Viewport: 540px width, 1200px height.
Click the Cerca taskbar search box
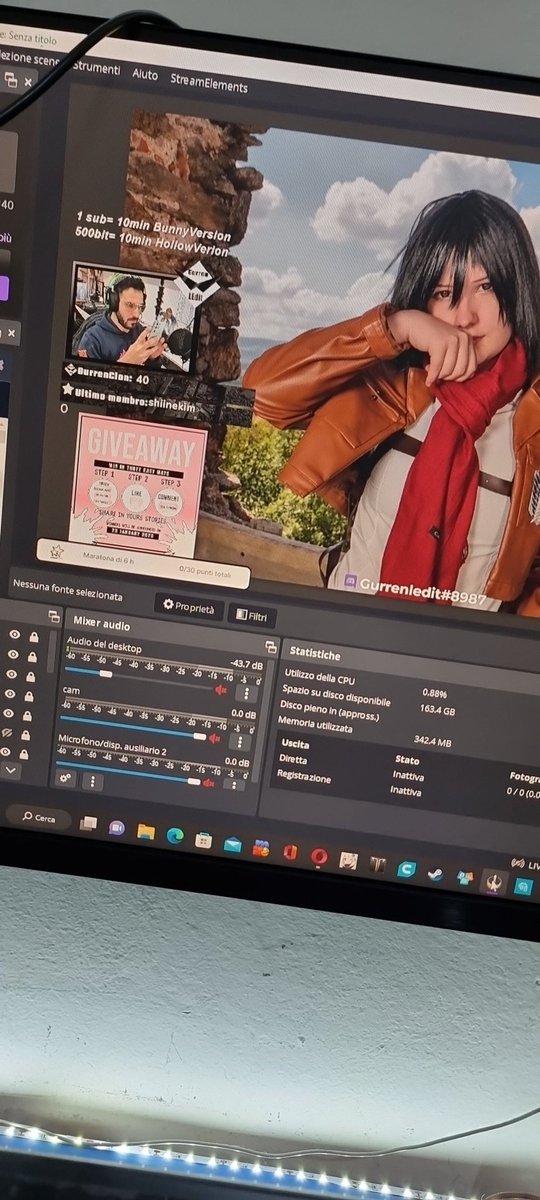pos(39,816)
